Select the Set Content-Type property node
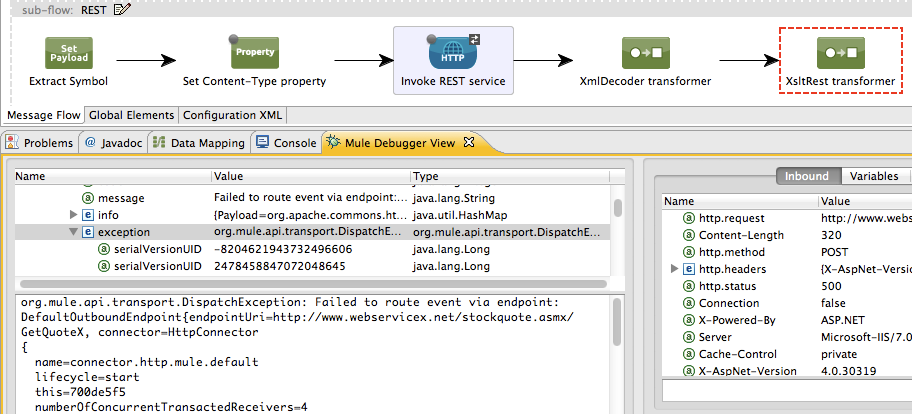Viewport: 912px width, 414px height. [x=254, y=52]
